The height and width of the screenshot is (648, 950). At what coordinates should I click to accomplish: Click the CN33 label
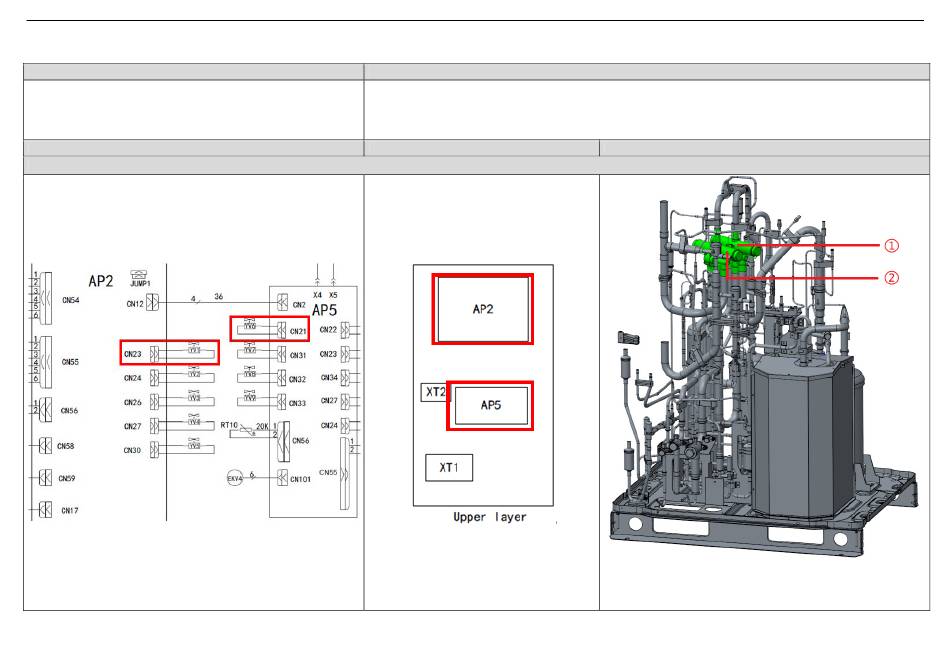[297, 403]
